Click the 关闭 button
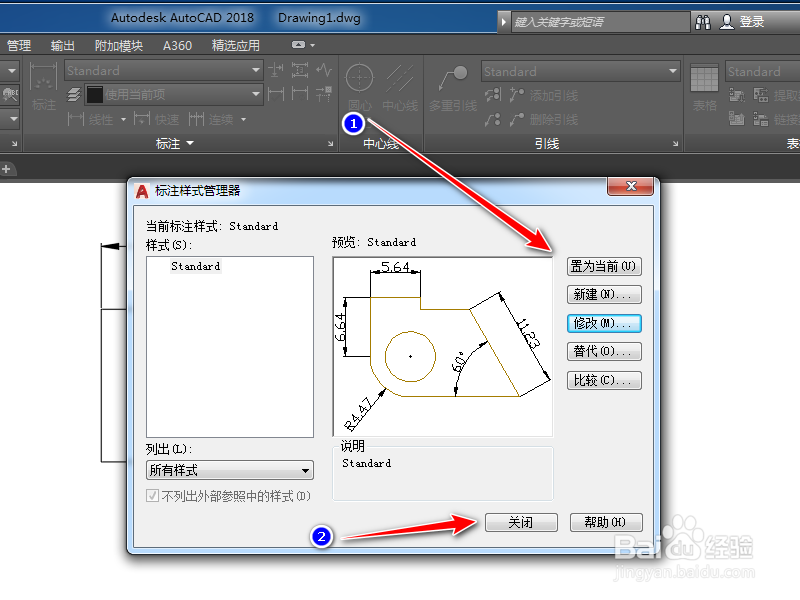The width and height of the screenshot is (800, 600). pyautogui.click(x=521, y=522)
